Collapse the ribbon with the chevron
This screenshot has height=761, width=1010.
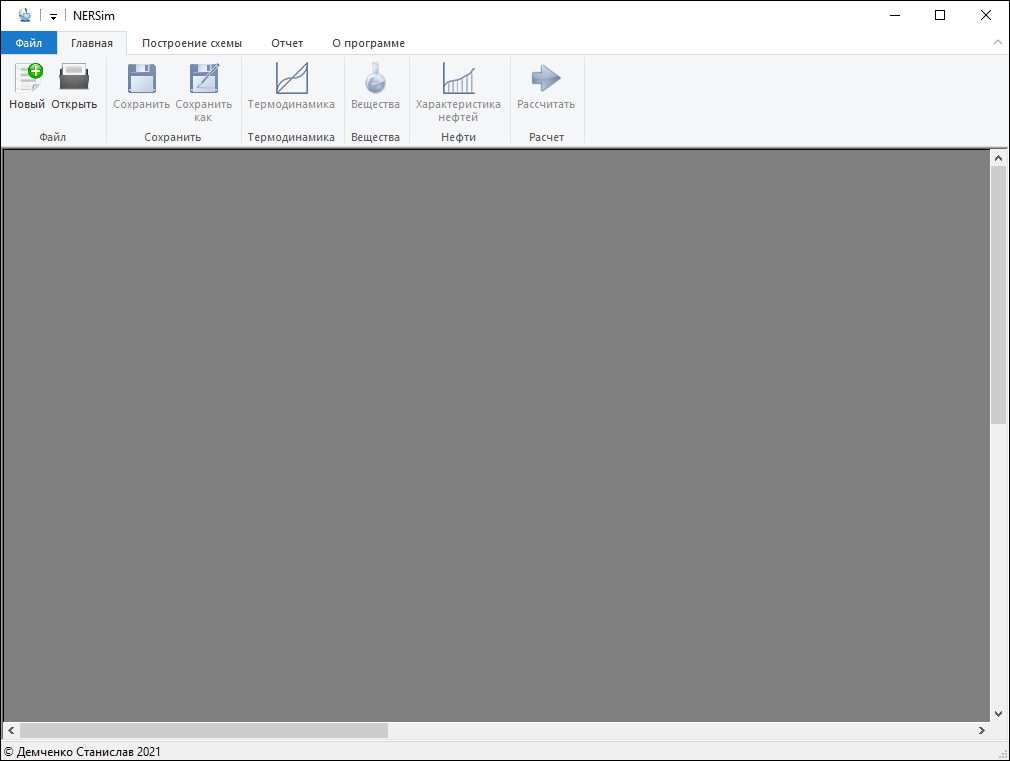coord(998,43)
